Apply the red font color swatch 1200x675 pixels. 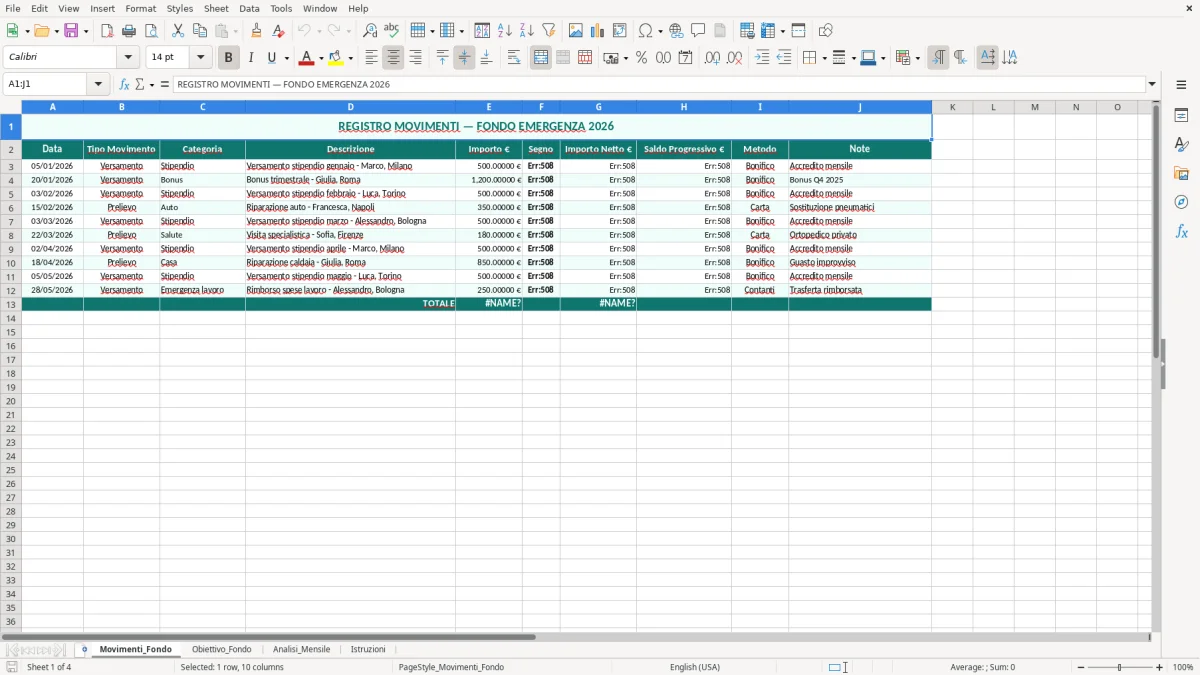[x=306, y=58]
